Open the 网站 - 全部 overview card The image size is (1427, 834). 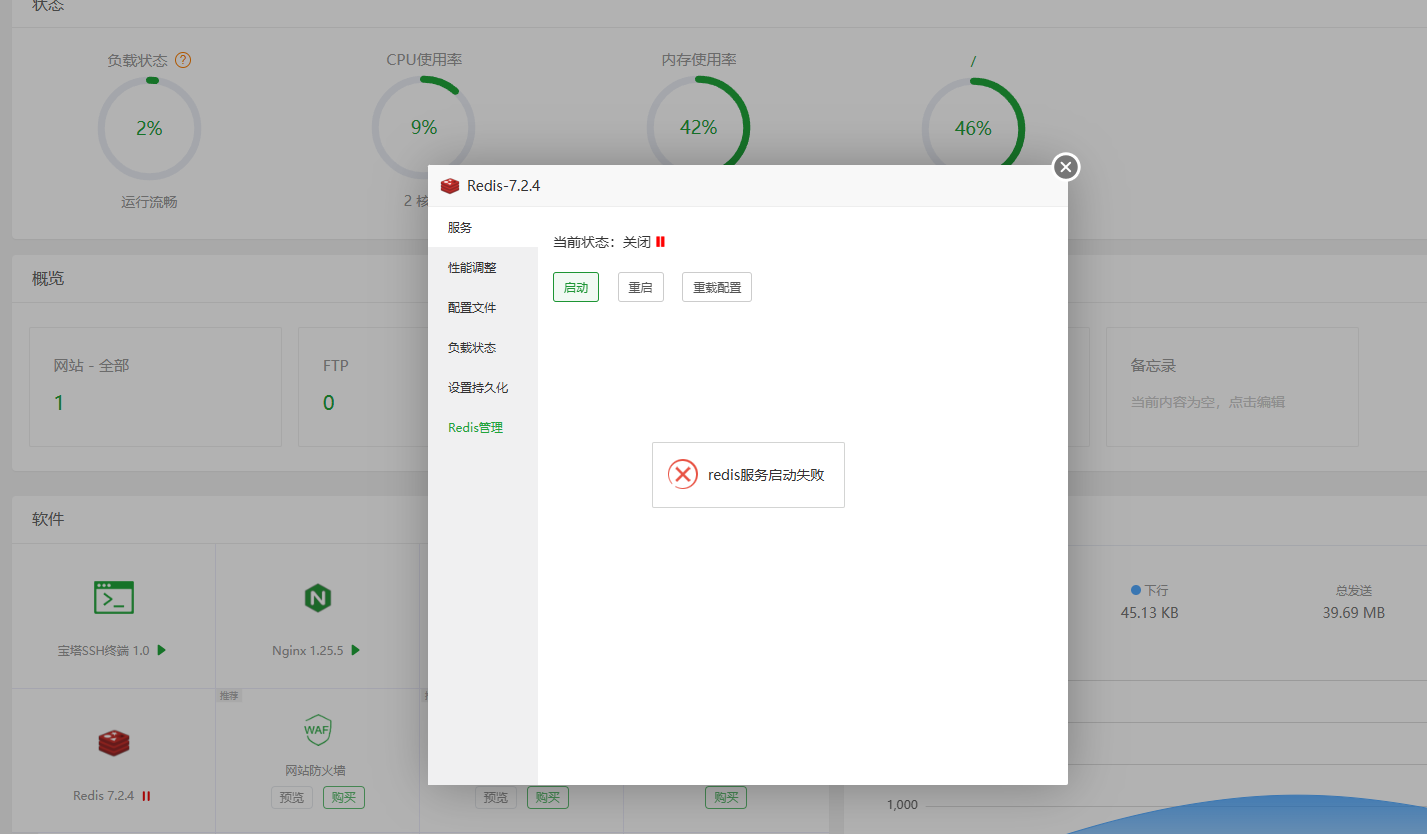pyautogui.click(x=155, y=386)
